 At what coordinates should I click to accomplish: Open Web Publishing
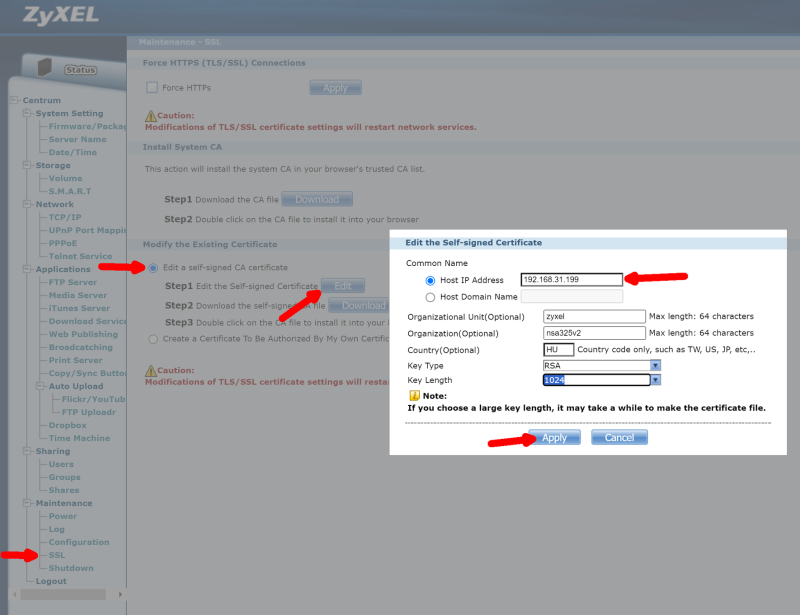pyautogui.click(x=83, y=334)
